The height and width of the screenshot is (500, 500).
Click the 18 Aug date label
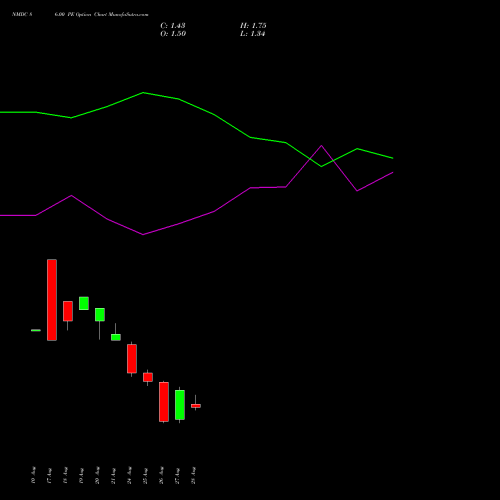click(65, 476)
